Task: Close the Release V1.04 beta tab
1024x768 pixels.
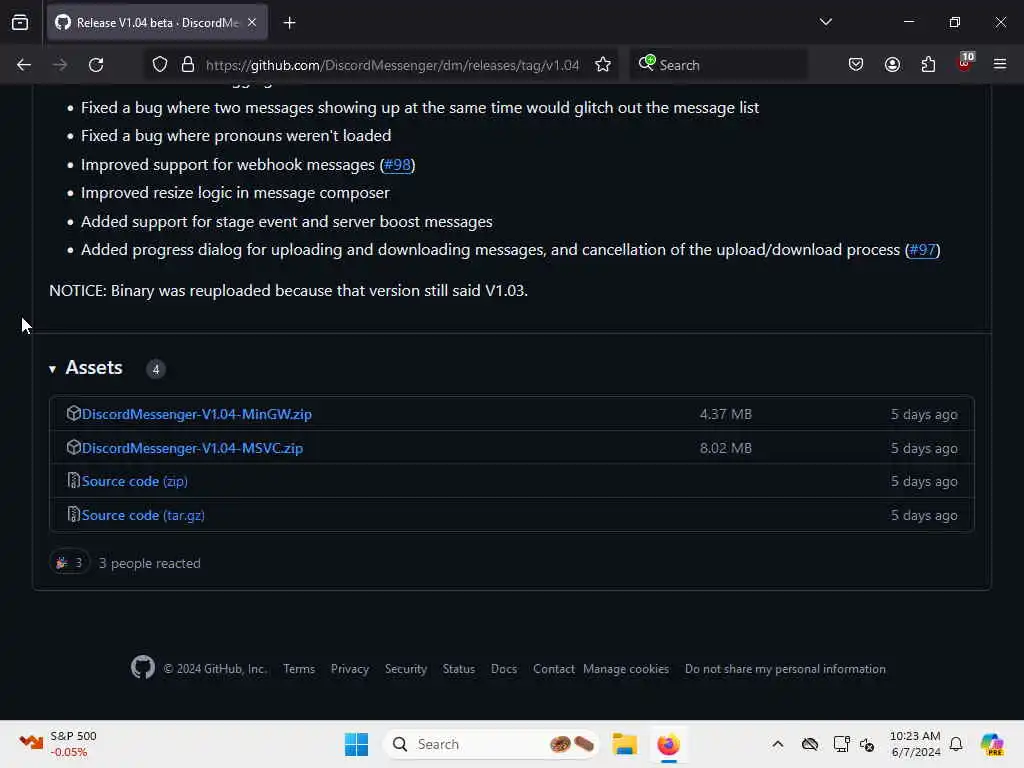Action: 252,23
